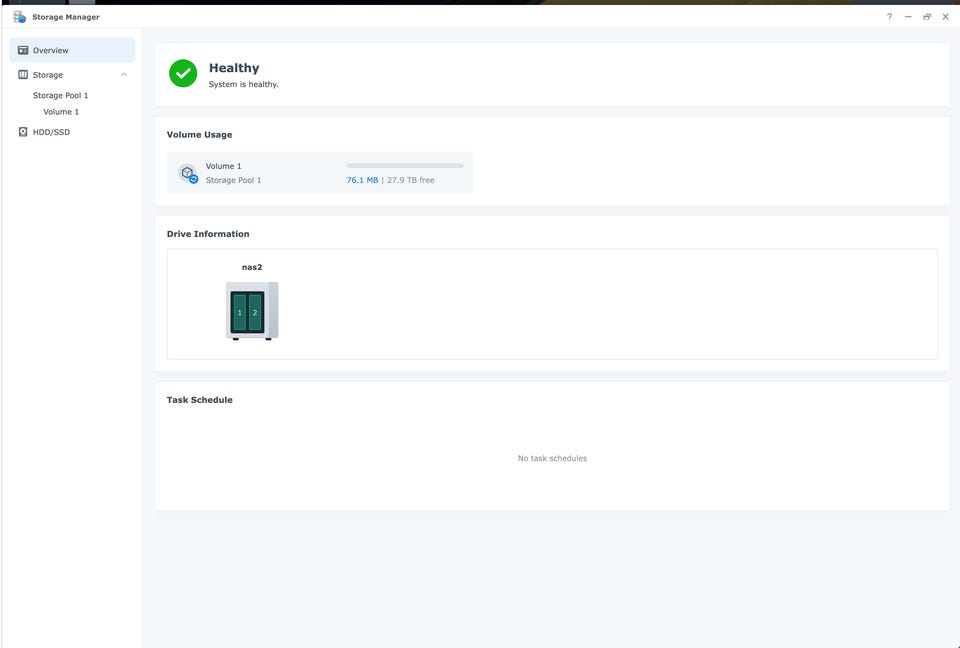Click the 'No task schedules' message
The image size is (960, 648).
(552, 458)
